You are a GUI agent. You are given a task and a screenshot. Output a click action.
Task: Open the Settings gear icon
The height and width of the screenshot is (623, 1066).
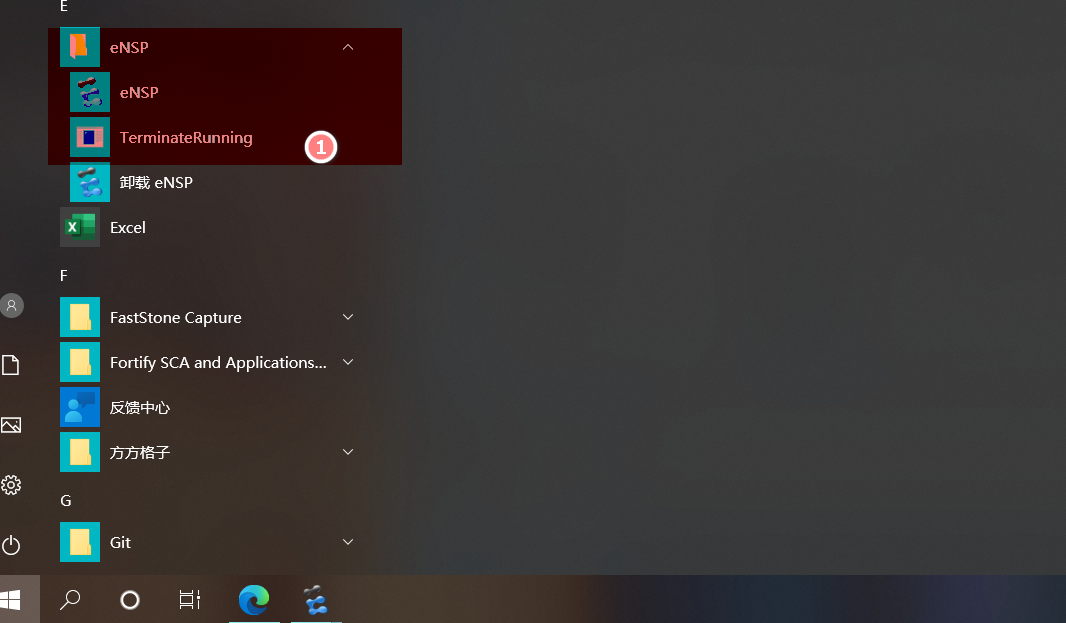point(11,485)
